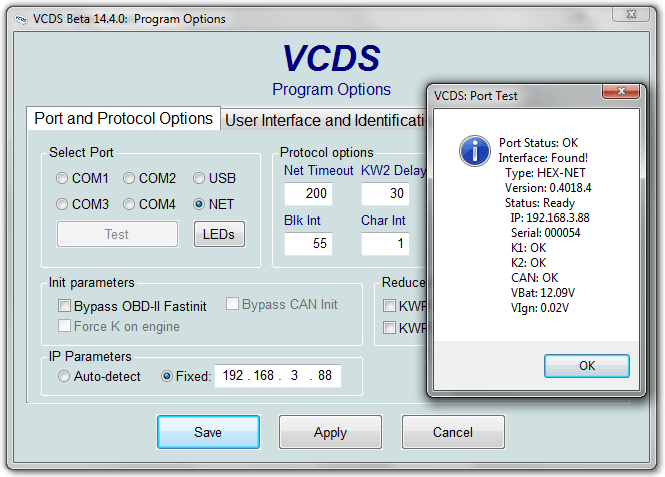Click the Test port button
The image size is (665, 477).
(117, 234)
